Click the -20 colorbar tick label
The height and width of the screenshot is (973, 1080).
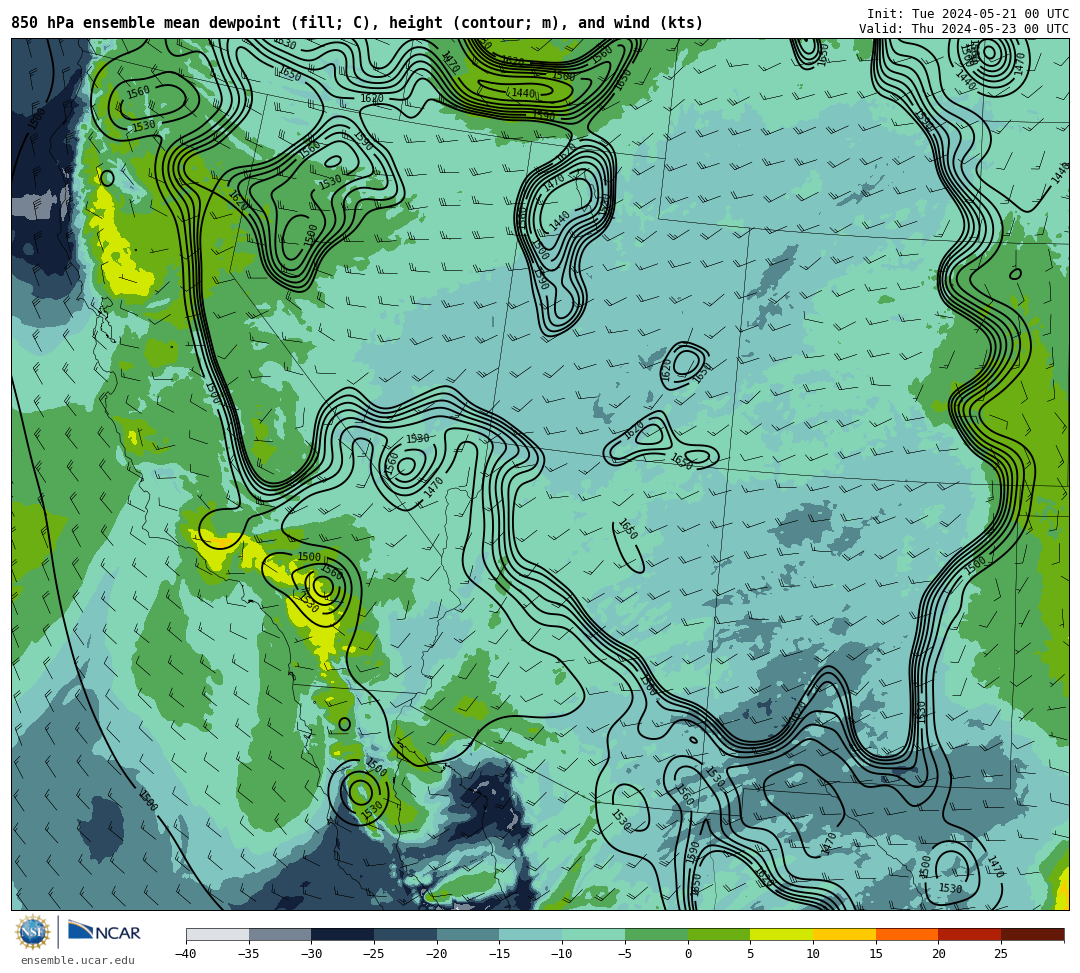click(437, 954)
